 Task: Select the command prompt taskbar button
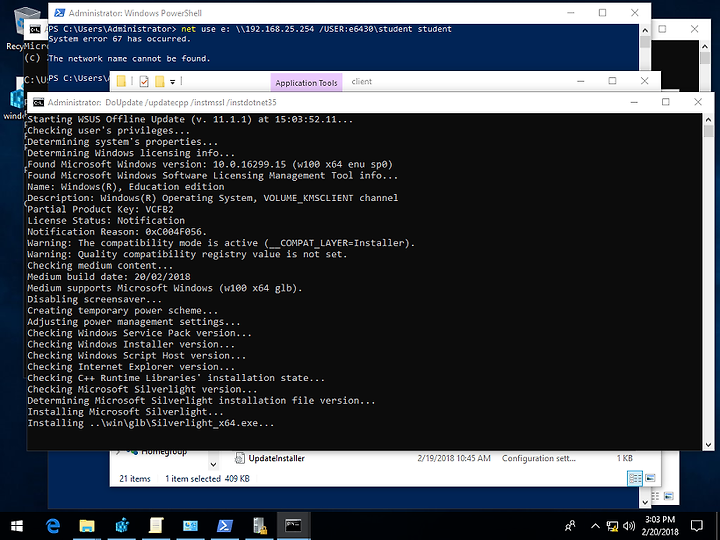(293, 526)
